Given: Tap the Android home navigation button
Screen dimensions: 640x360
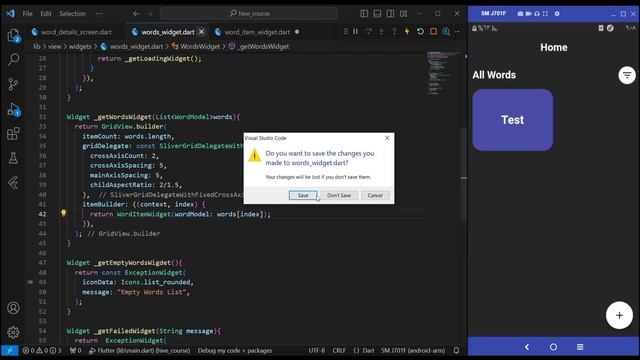Looking at the screenshot, I should [x=553, y=347].
